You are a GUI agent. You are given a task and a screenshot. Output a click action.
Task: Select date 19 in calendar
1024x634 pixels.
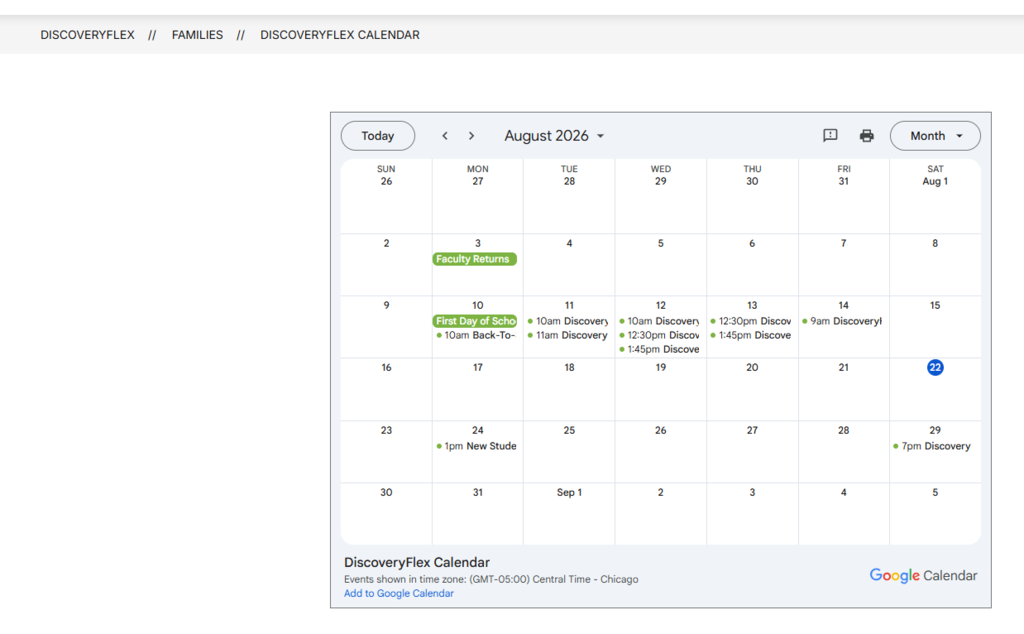[661, 368]
